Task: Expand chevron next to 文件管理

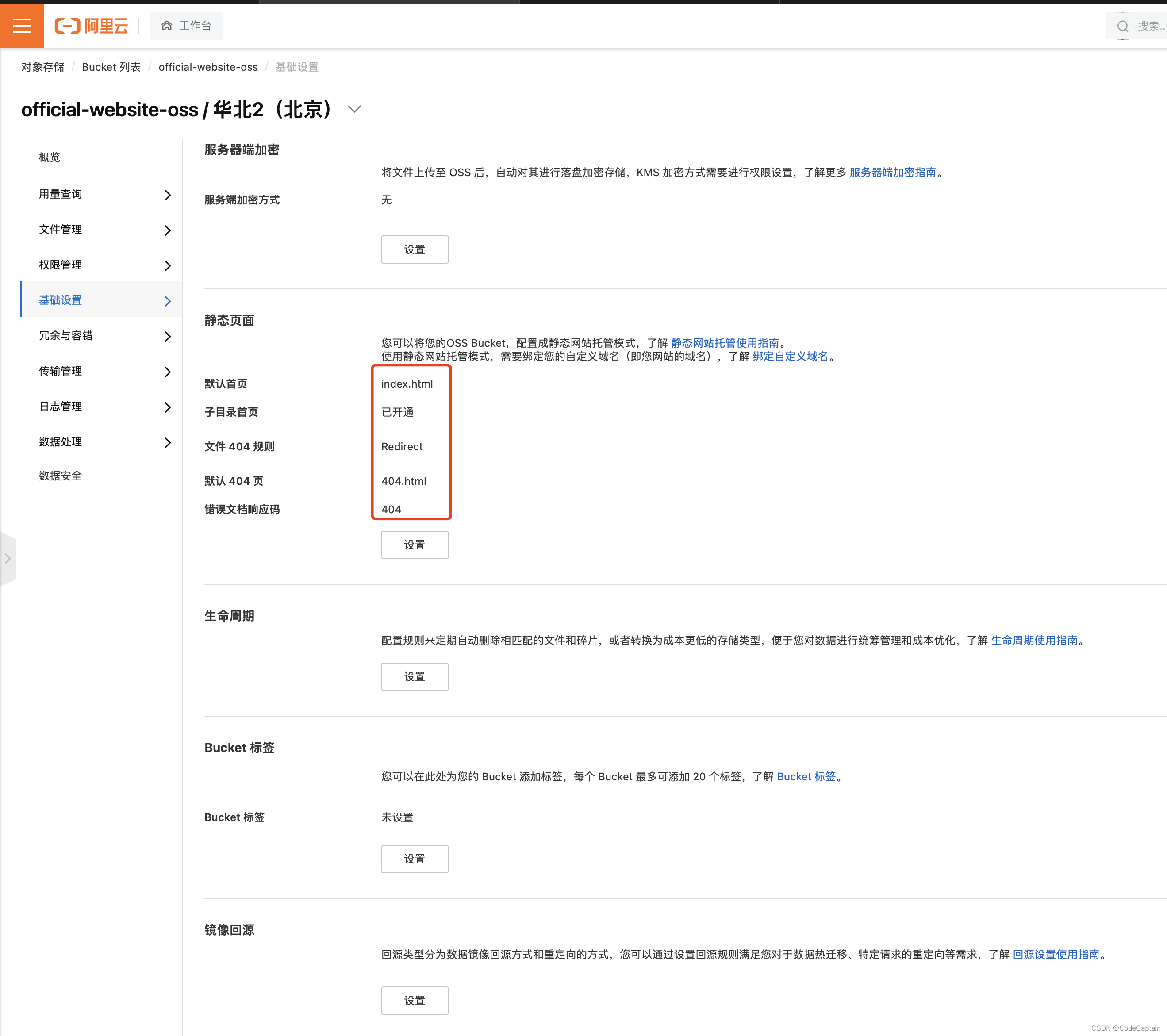Action: [167, 230]
